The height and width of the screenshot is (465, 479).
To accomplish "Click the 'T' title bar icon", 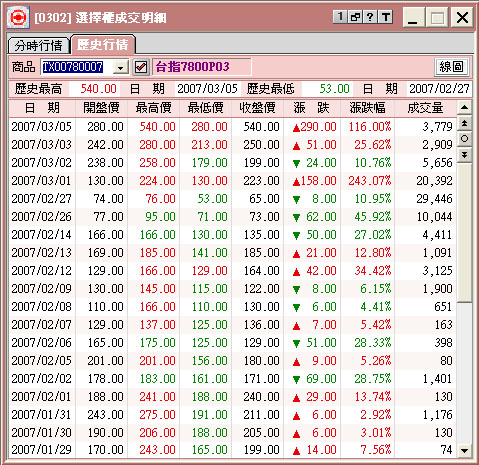I will coord(386,16).
